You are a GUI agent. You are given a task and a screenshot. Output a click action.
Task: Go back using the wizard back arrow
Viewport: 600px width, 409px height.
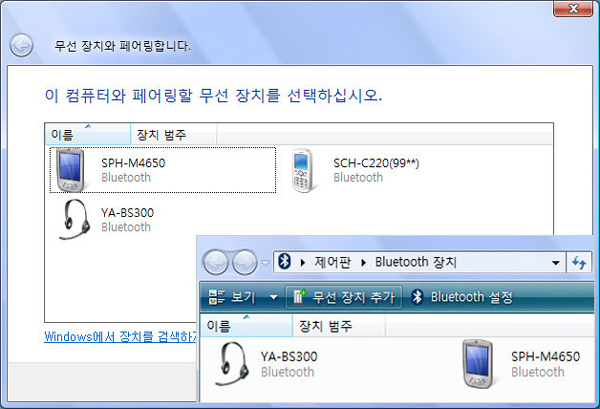pyautogui.click(x=21, y=46)
